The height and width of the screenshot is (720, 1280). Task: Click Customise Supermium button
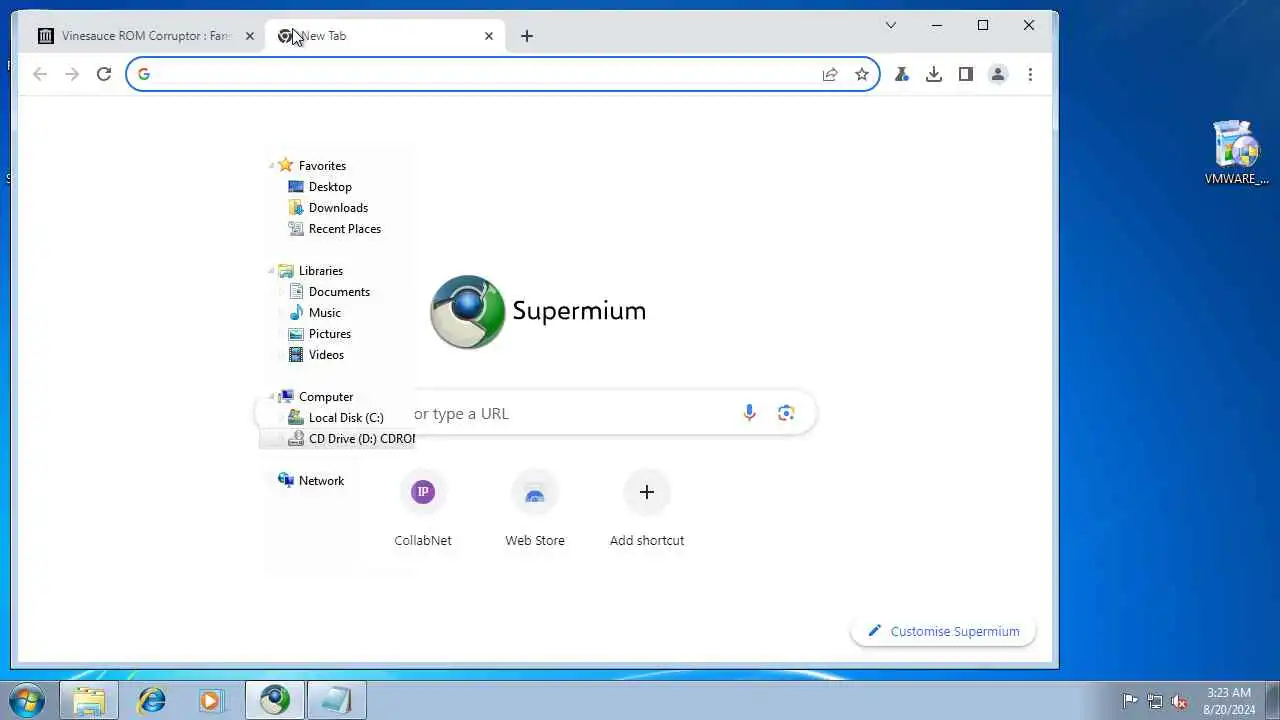943,631
